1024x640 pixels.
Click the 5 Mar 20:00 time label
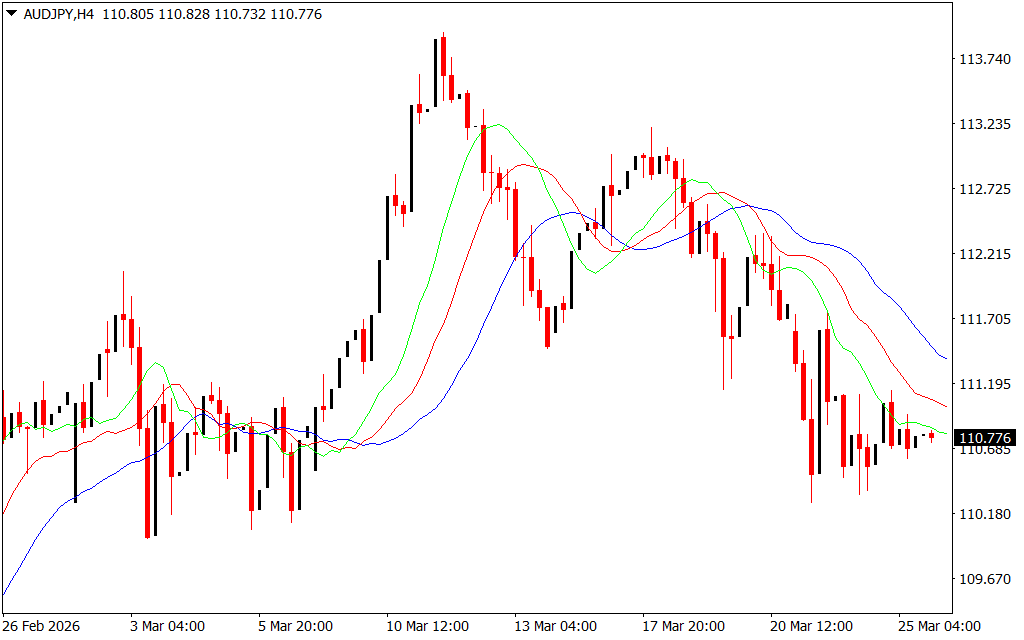tap(296, 626)
